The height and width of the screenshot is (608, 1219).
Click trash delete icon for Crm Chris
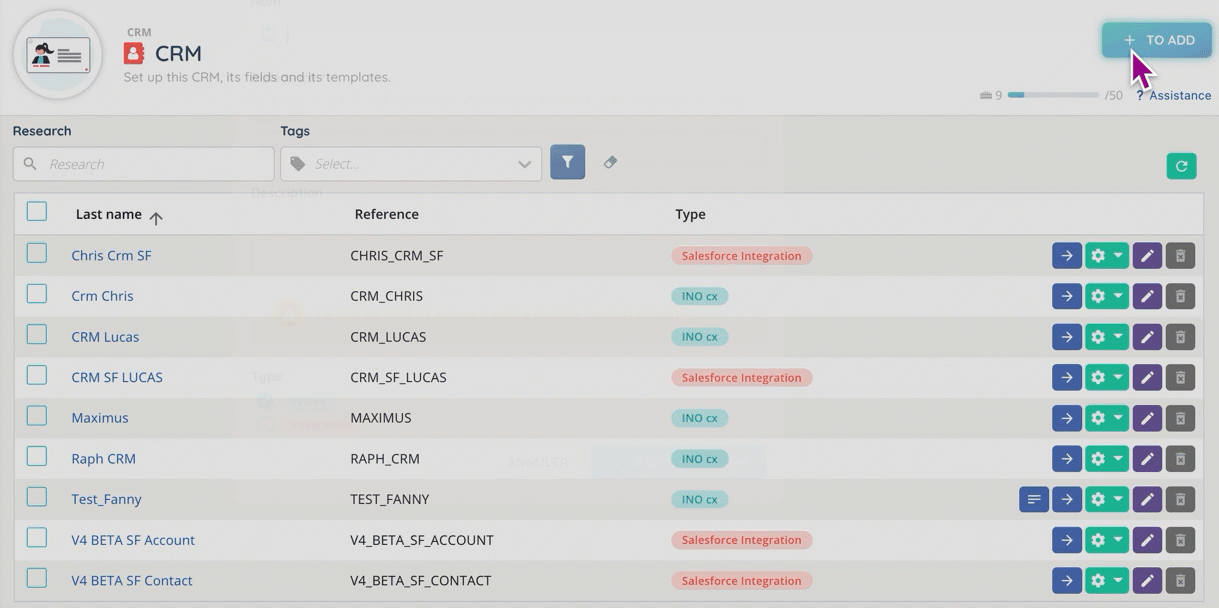click(x=1180, y=297)
